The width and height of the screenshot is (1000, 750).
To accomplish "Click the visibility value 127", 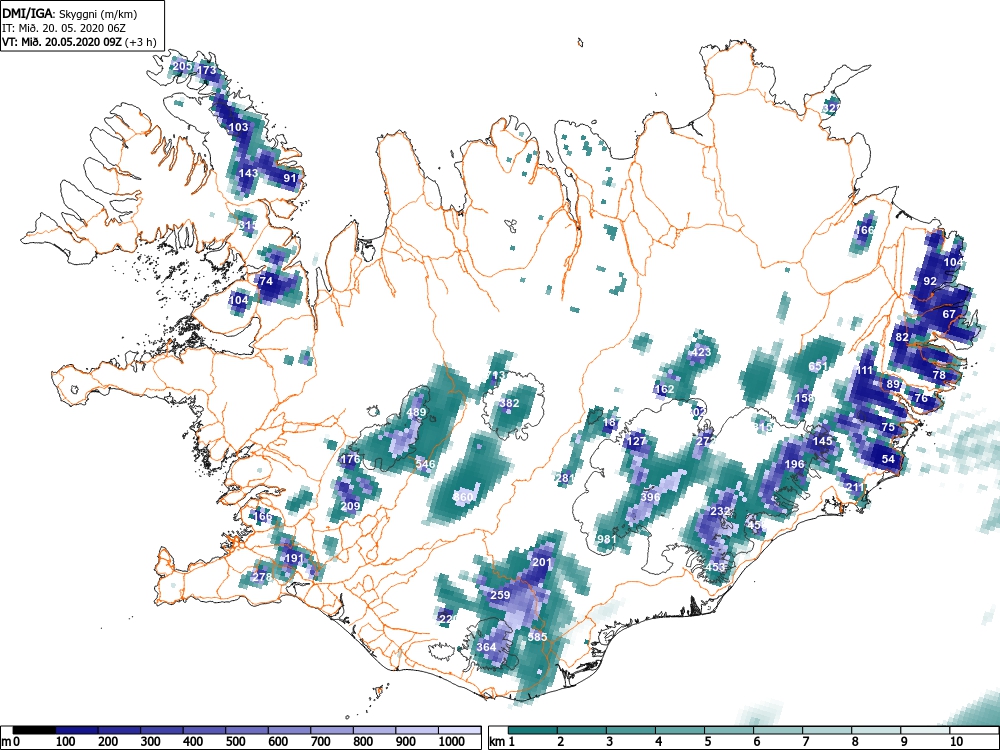I will click(x=636, y=441).
